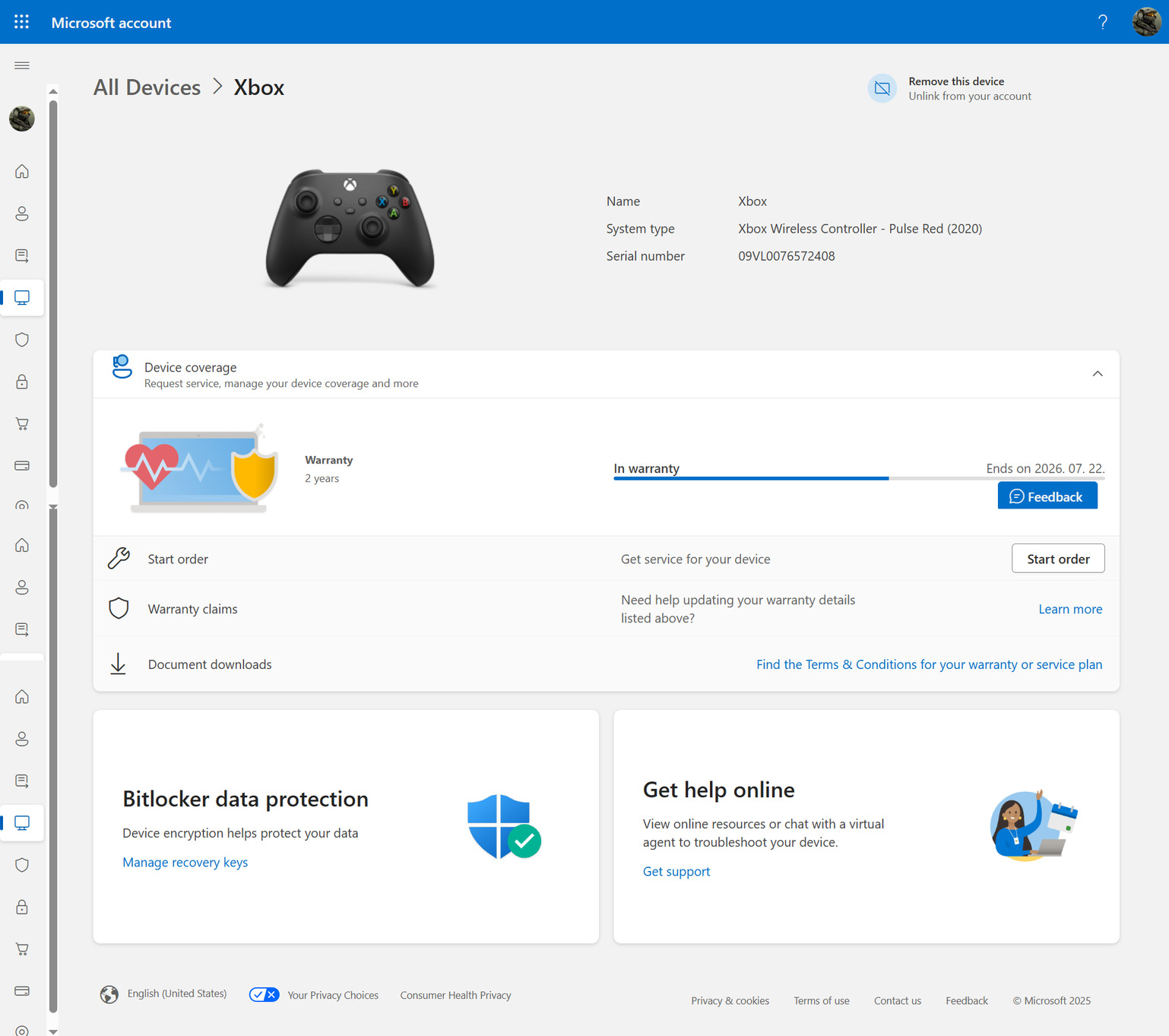Screen dimensions: 1169x1036
Task: Go back to All Devices breadcrumb
Action: point(147,87)
